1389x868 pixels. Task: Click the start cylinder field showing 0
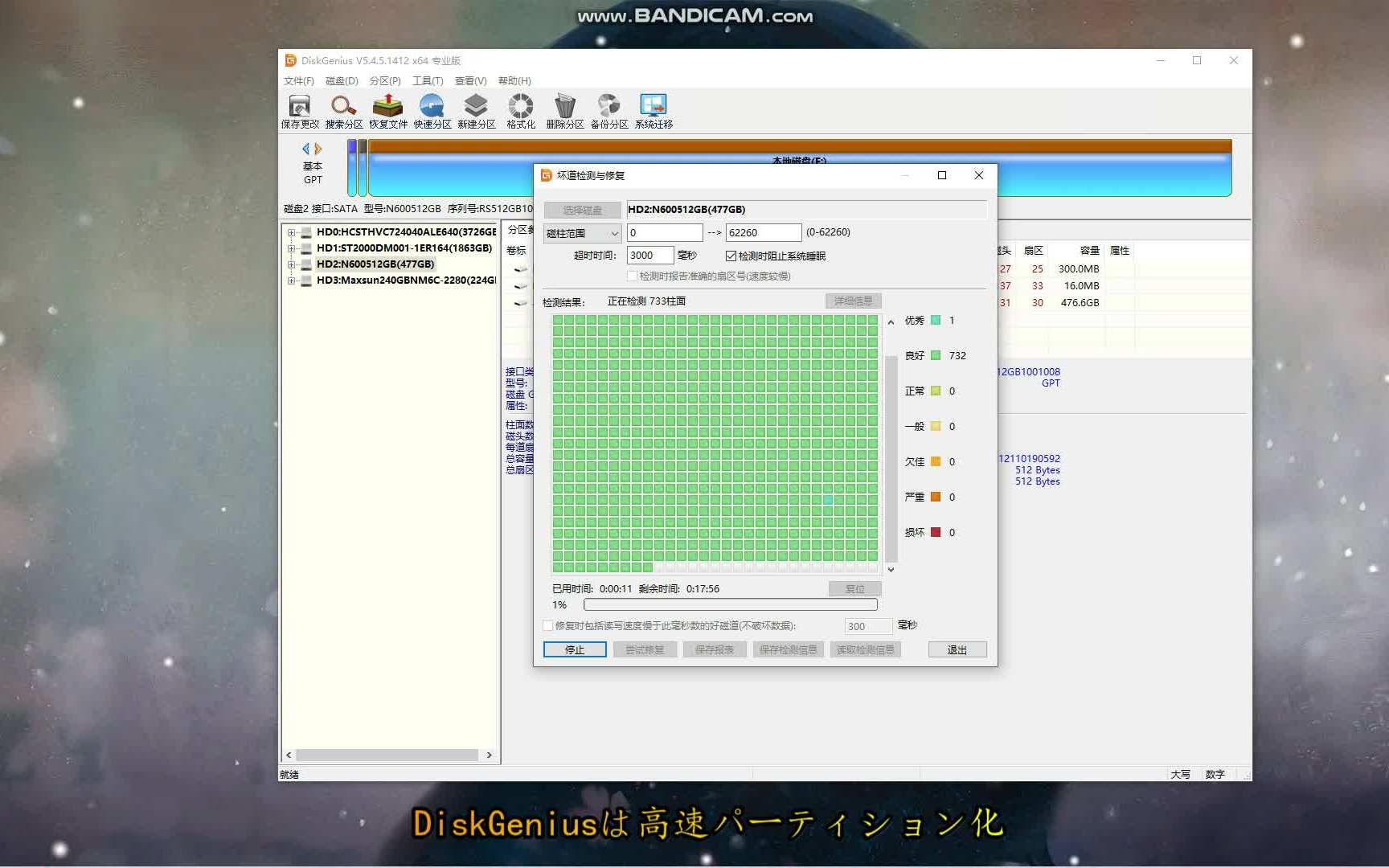point(665,232)
